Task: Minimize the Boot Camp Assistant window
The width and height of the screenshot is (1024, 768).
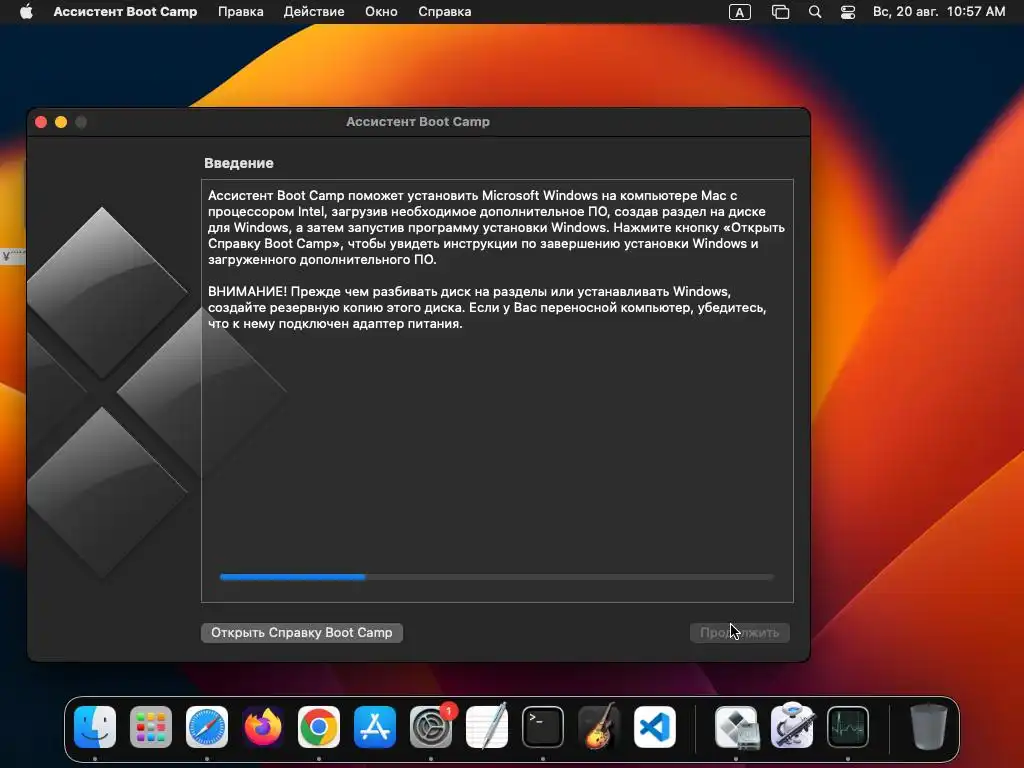Action: pyautogui.click(x=61, y=122)
